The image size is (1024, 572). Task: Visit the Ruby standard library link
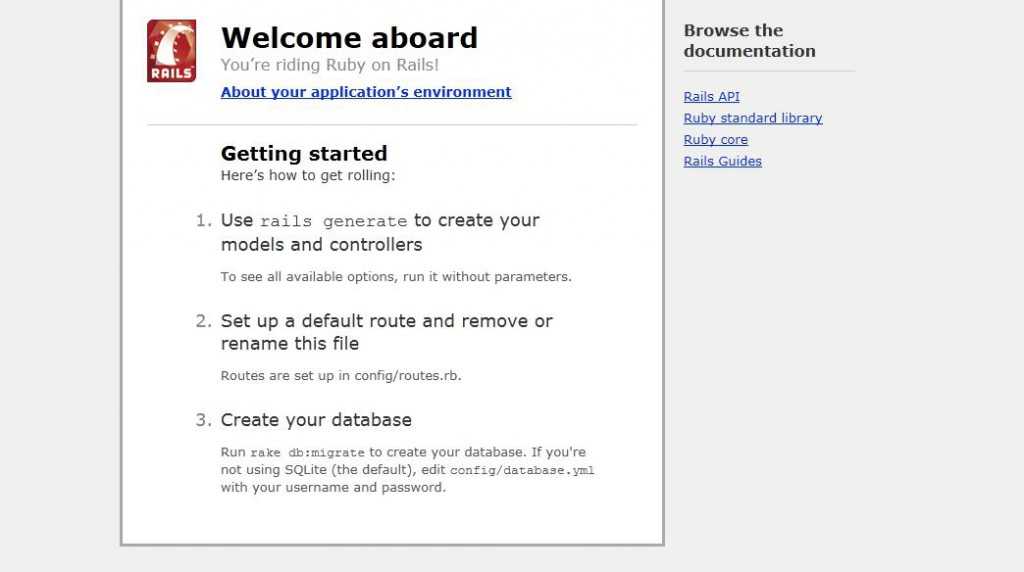tap(752, 118)
